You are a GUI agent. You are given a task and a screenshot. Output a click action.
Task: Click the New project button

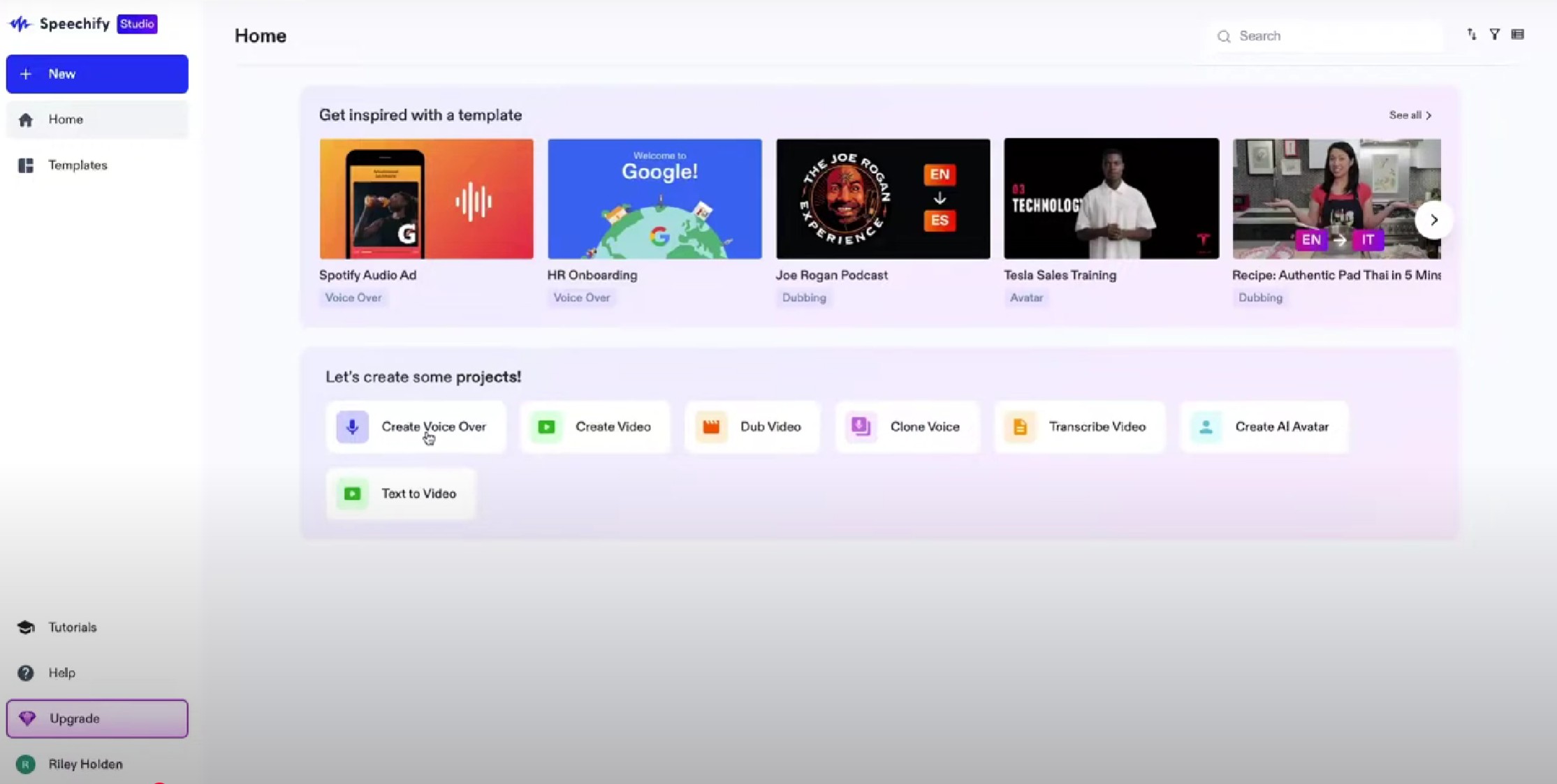click(x=97, y=73)
